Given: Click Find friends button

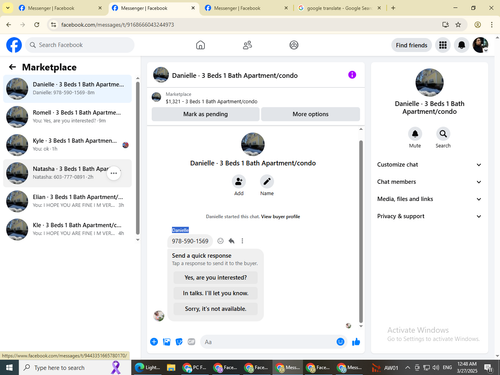Looking at the screenshot, I should click(x=411, y=45).
